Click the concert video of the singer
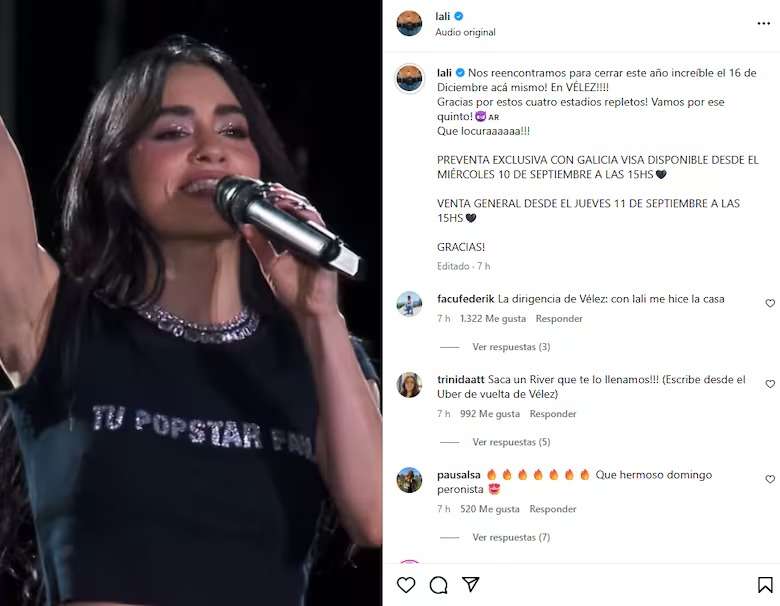780x606 pixels. tap(191, 303)
